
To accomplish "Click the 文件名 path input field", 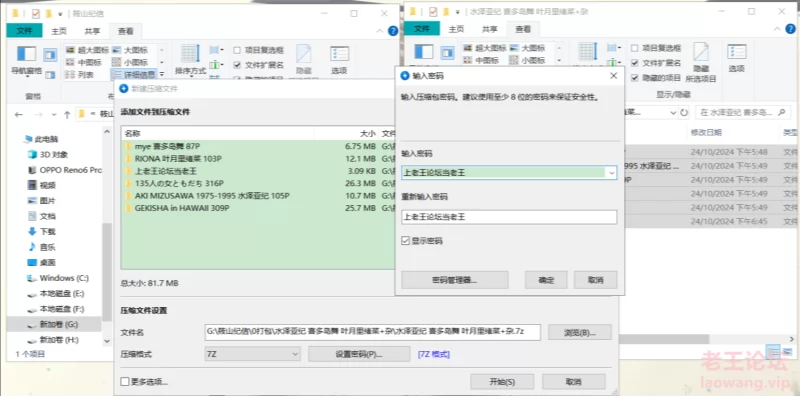I will point(372,332).
